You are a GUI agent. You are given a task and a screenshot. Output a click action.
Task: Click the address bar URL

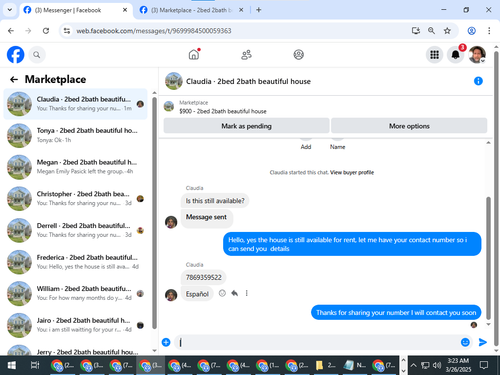coord(153,31)
